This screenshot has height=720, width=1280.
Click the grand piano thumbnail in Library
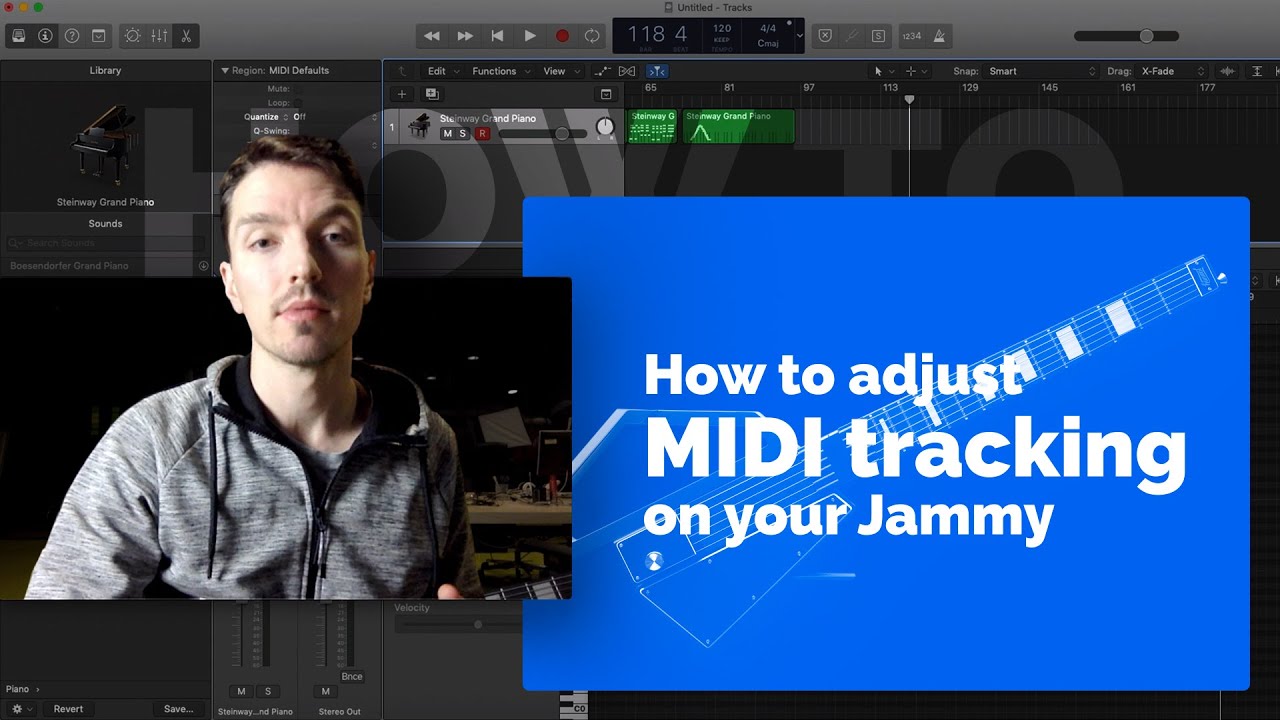coord(104,144)
